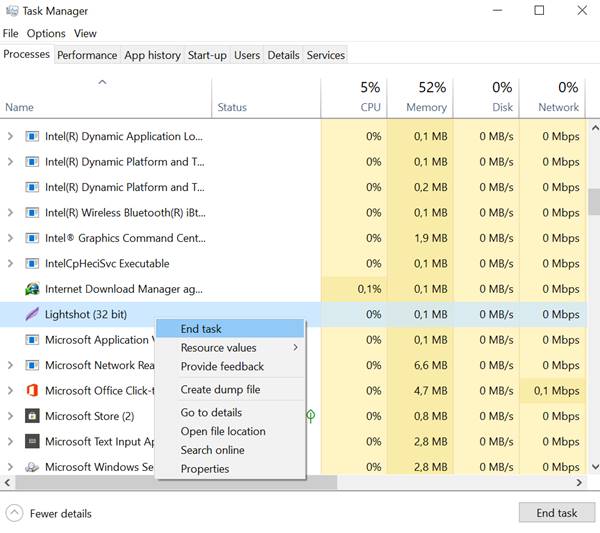This screenshot has width=600, height=533.
Task: Click the Task Manager title bar icon
Action: click(11, 11)
